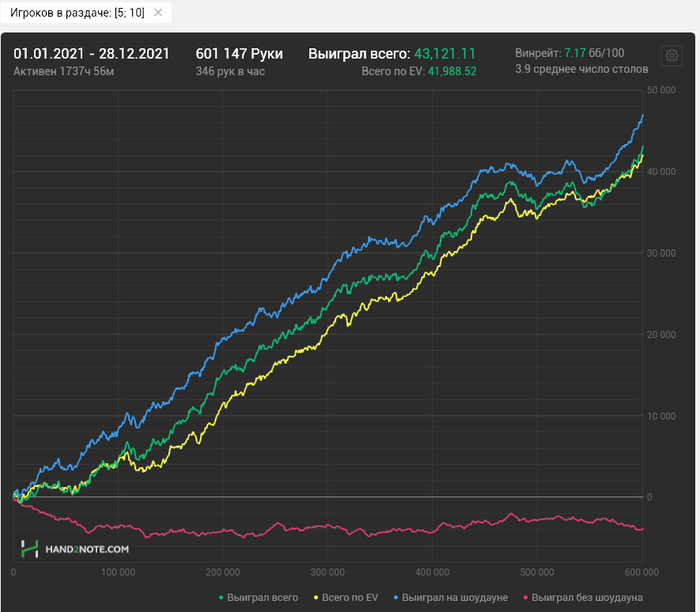Click the winrate value '7.17'
Image resolution: width=700 pixels, height=612 pixels.
point(575,53)
